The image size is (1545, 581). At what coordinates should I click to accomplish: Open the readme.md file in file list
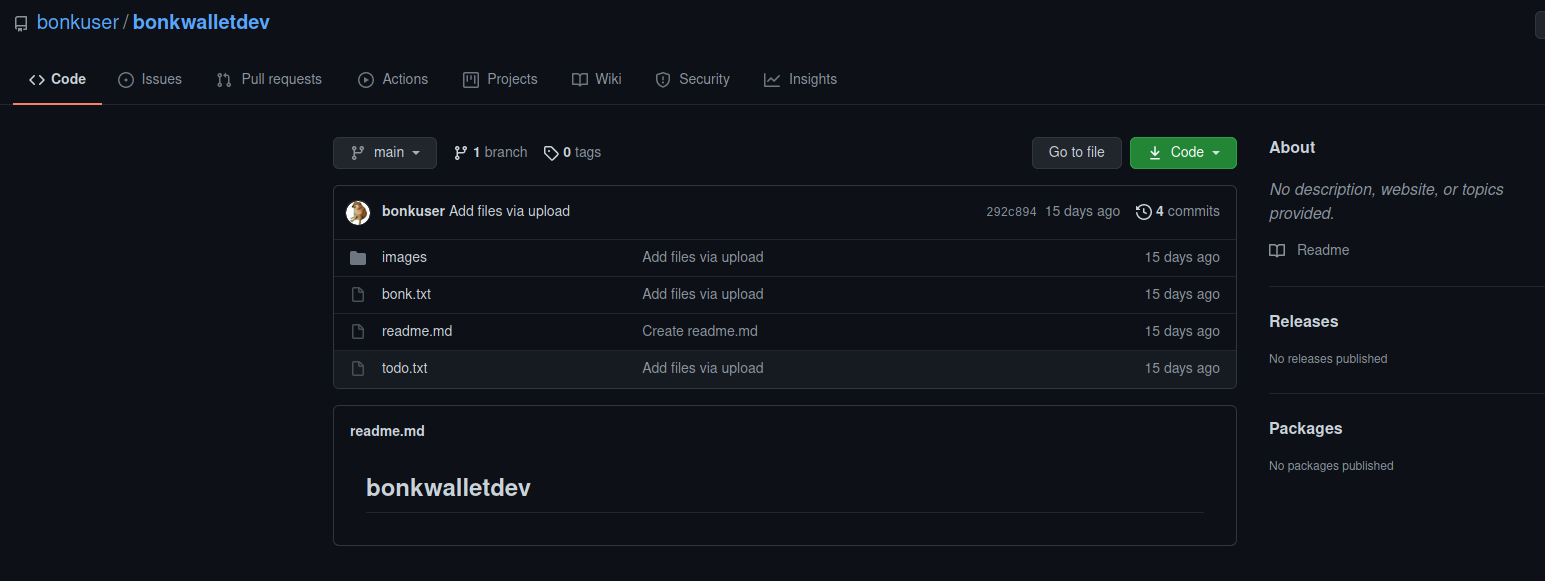417,331
